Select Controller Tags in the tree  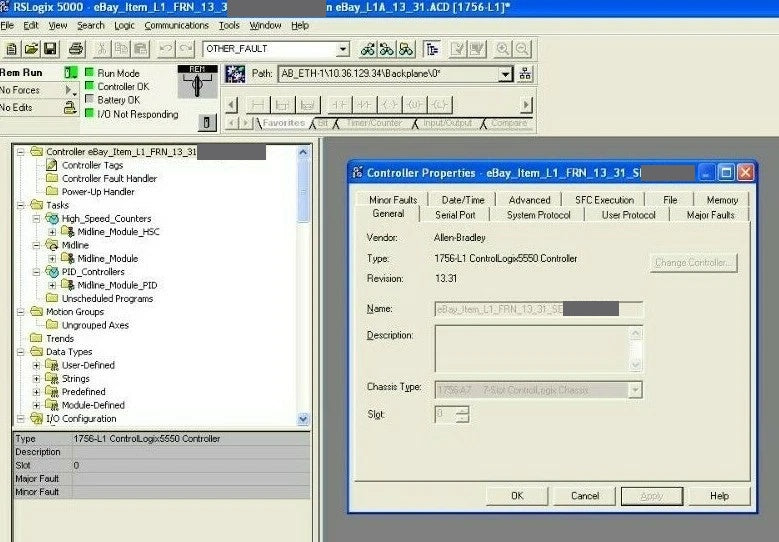[x=92, y=165]
